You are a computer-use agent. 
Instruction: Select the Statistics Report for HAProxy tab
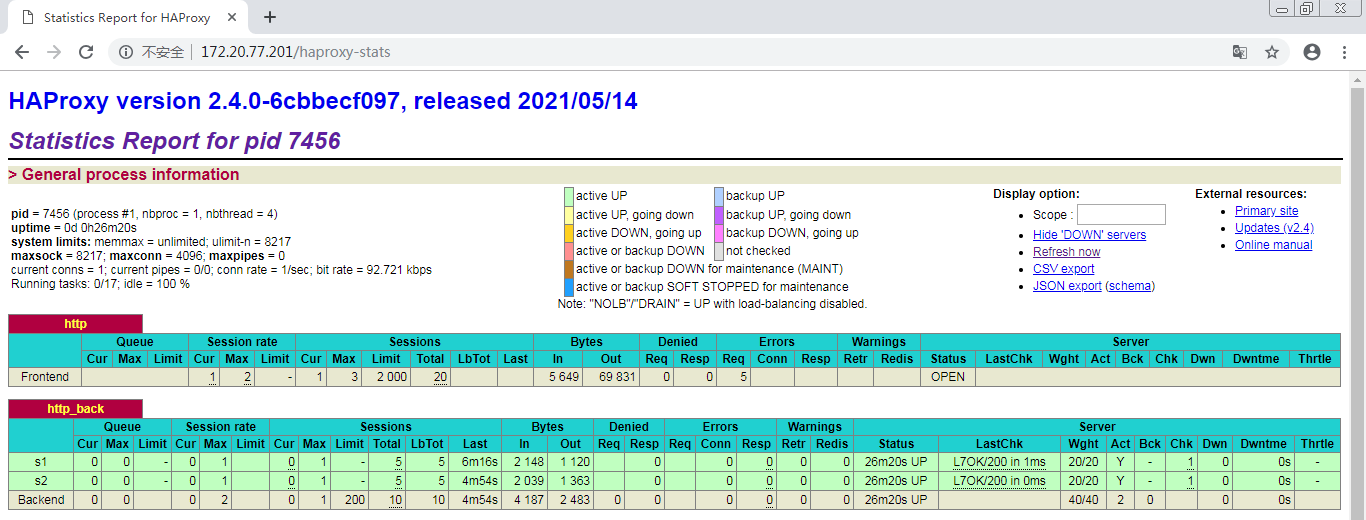pyautogui.click(x=130, y=18)
